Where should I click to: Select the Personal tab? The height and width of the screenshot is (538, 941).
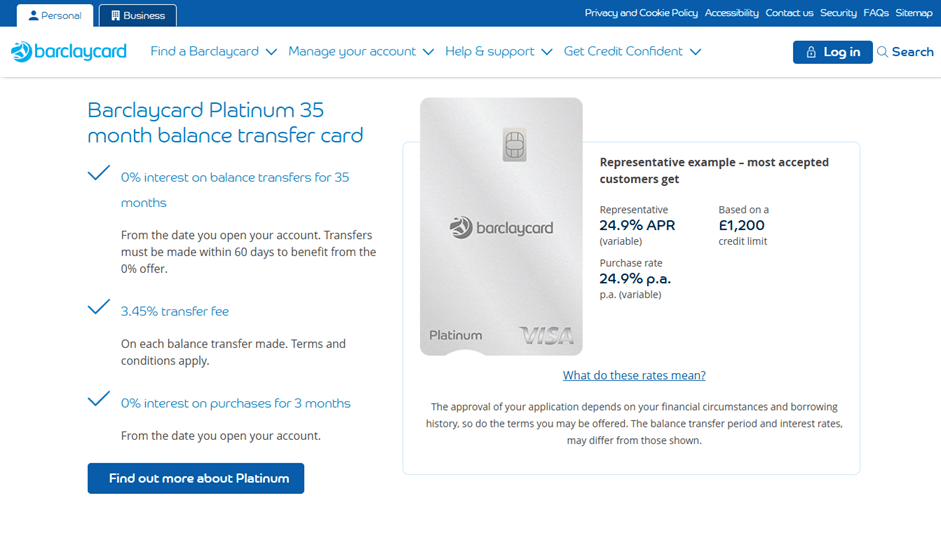pyautogui.click(x=55, y=16)
